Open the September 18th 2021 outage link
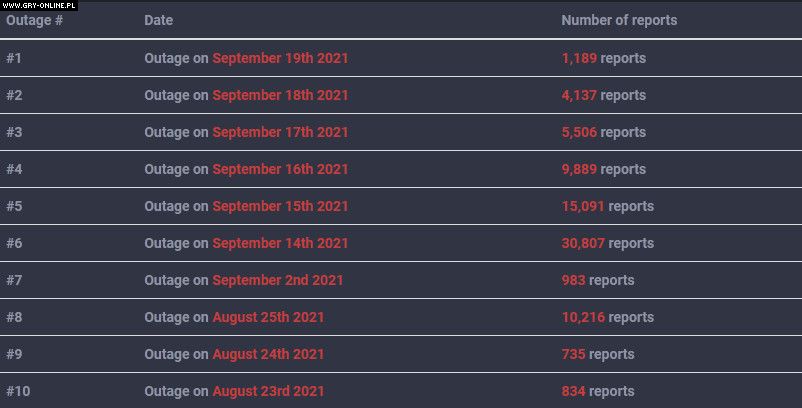 280,95
